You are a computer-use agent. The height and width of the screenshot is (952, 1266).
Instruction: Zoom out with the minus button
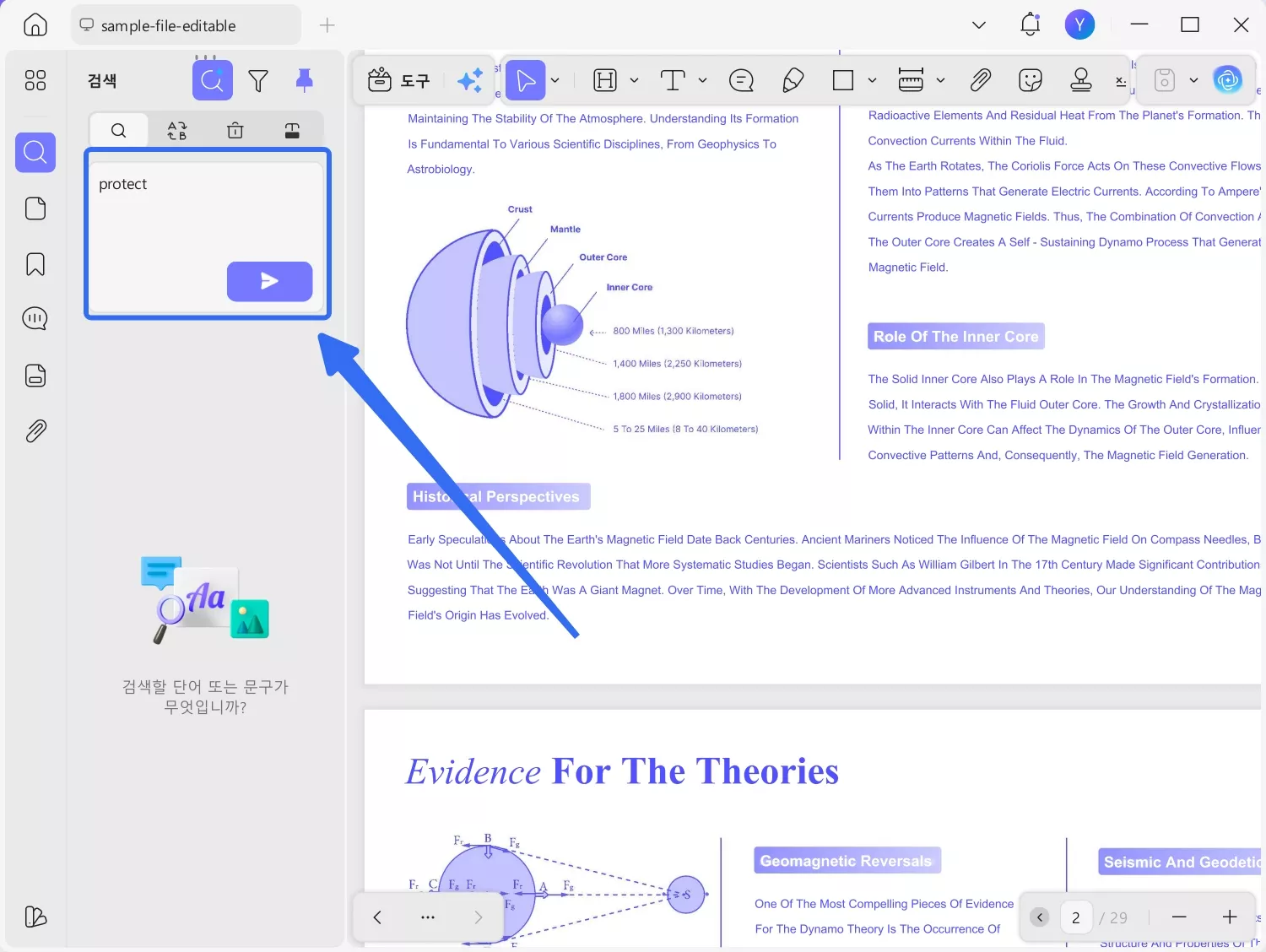click(x=1180, y=917)
